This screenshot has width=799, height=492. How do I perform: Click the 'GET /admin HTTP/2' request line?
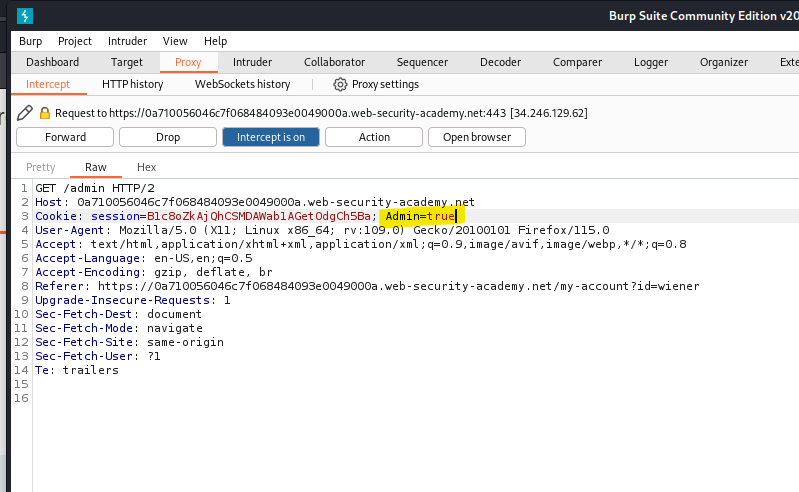[95, 188]
